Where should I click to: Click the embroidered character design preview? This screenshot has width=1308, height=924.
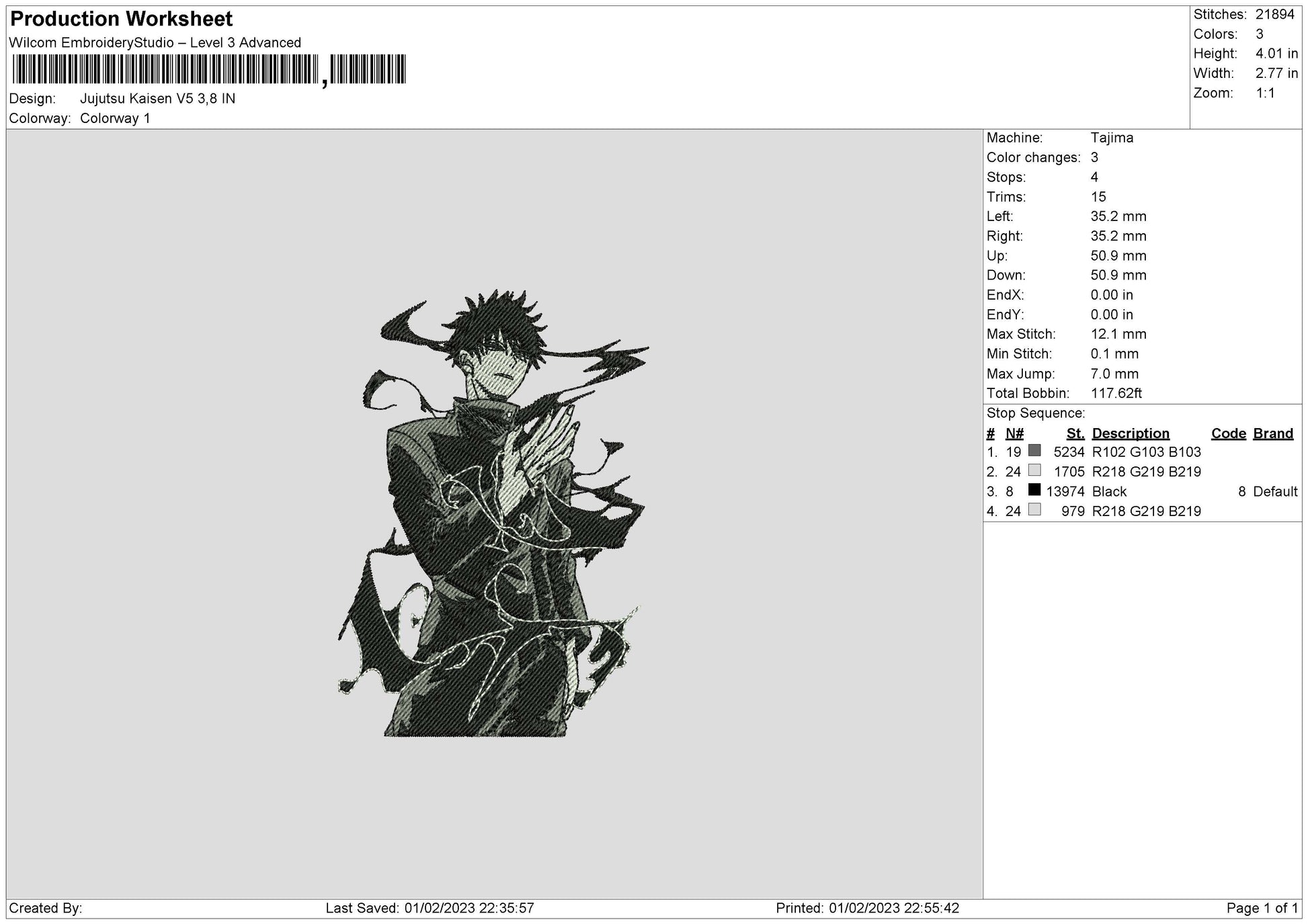point(494,514)
